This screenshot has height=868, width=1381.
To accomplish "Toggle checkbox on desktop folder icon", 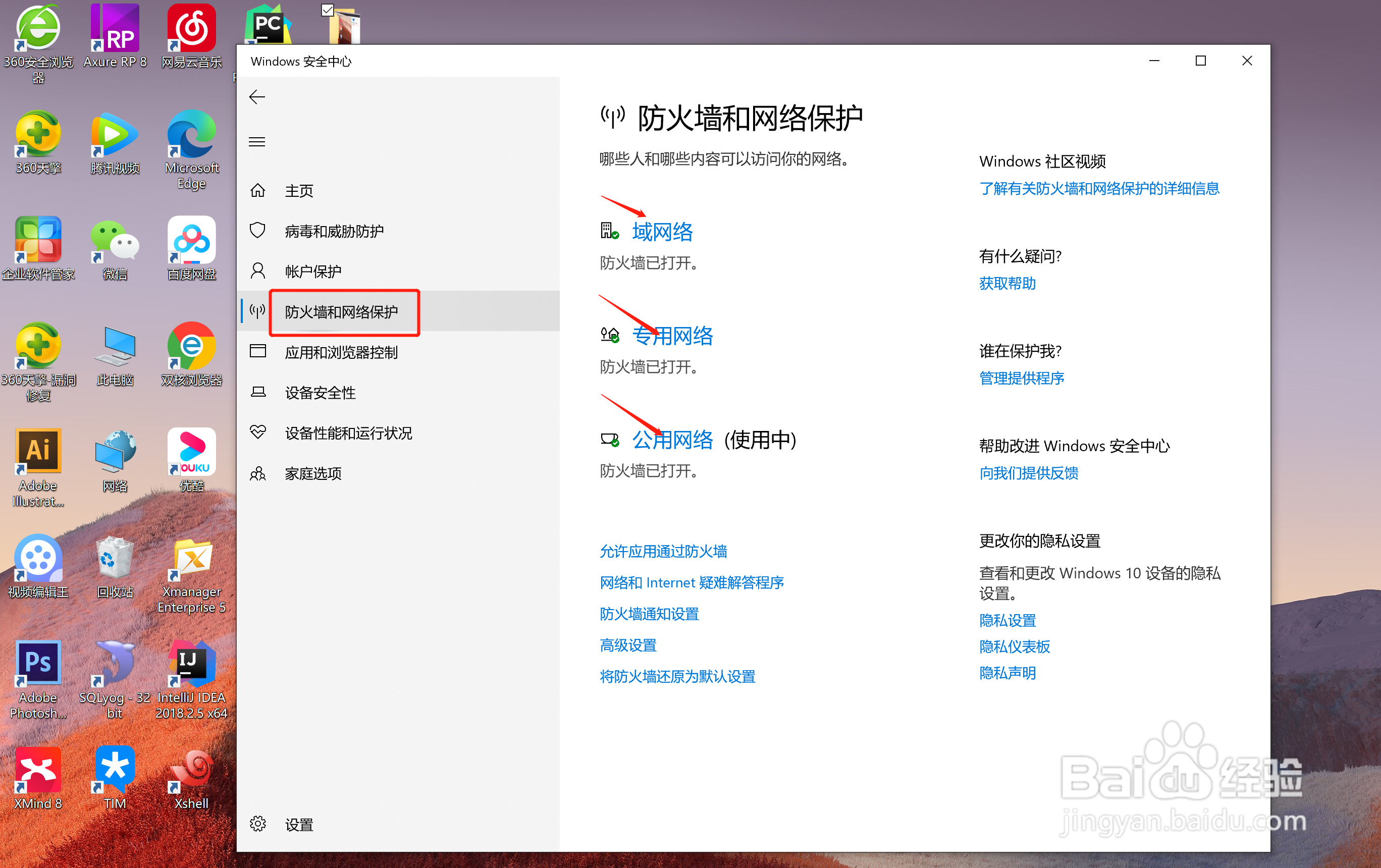I will [328, 10].
